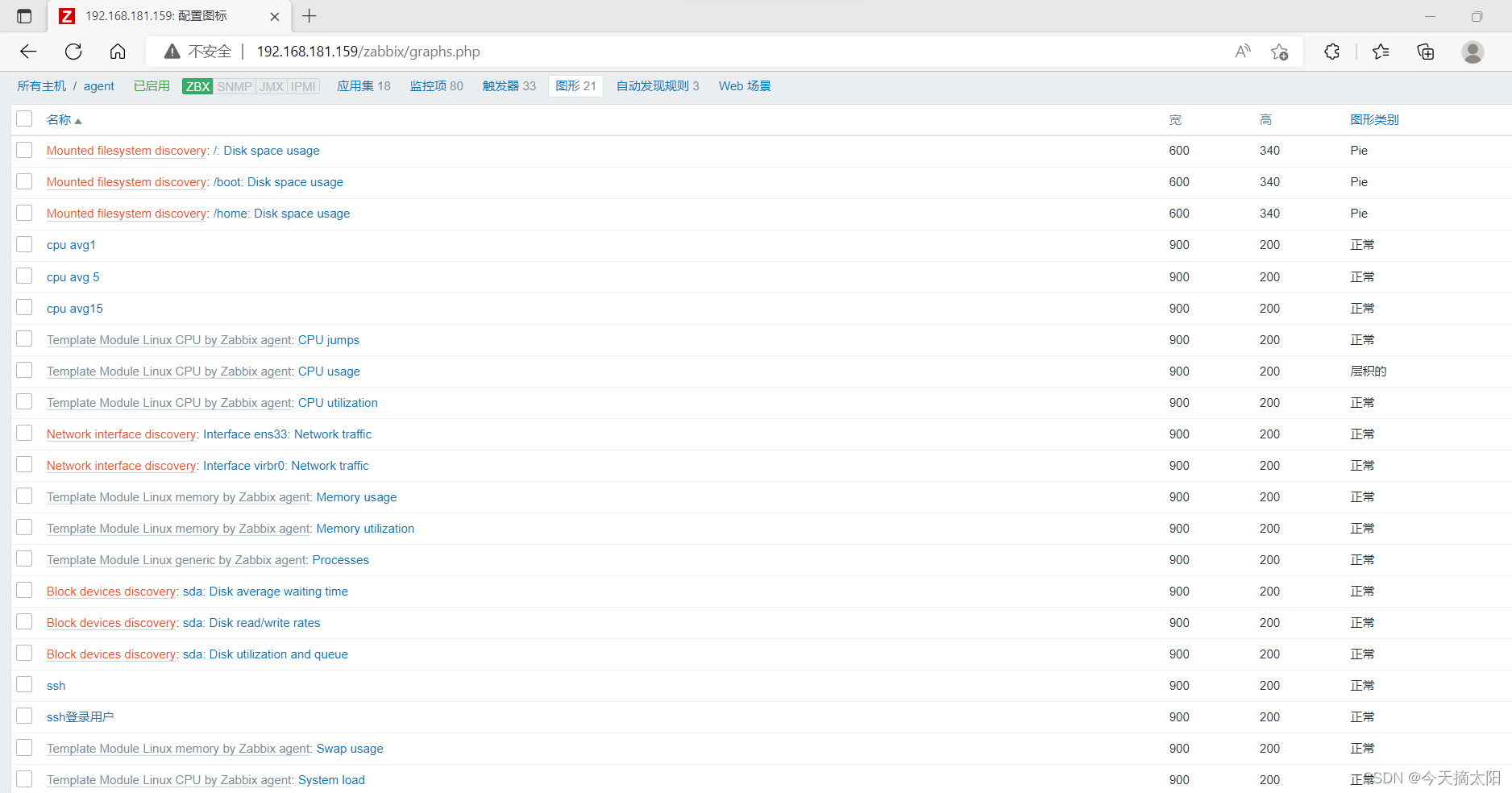Click Pie type in '/: Disk space usage' row

(x=1359, y=151)
